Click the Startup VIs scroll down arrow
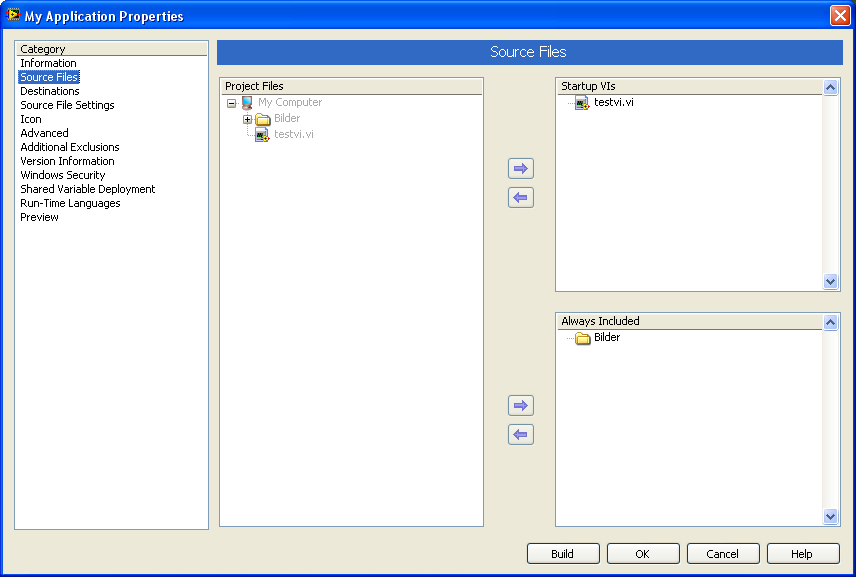Screen dimensions: 856x577 (x=830, y=282)
